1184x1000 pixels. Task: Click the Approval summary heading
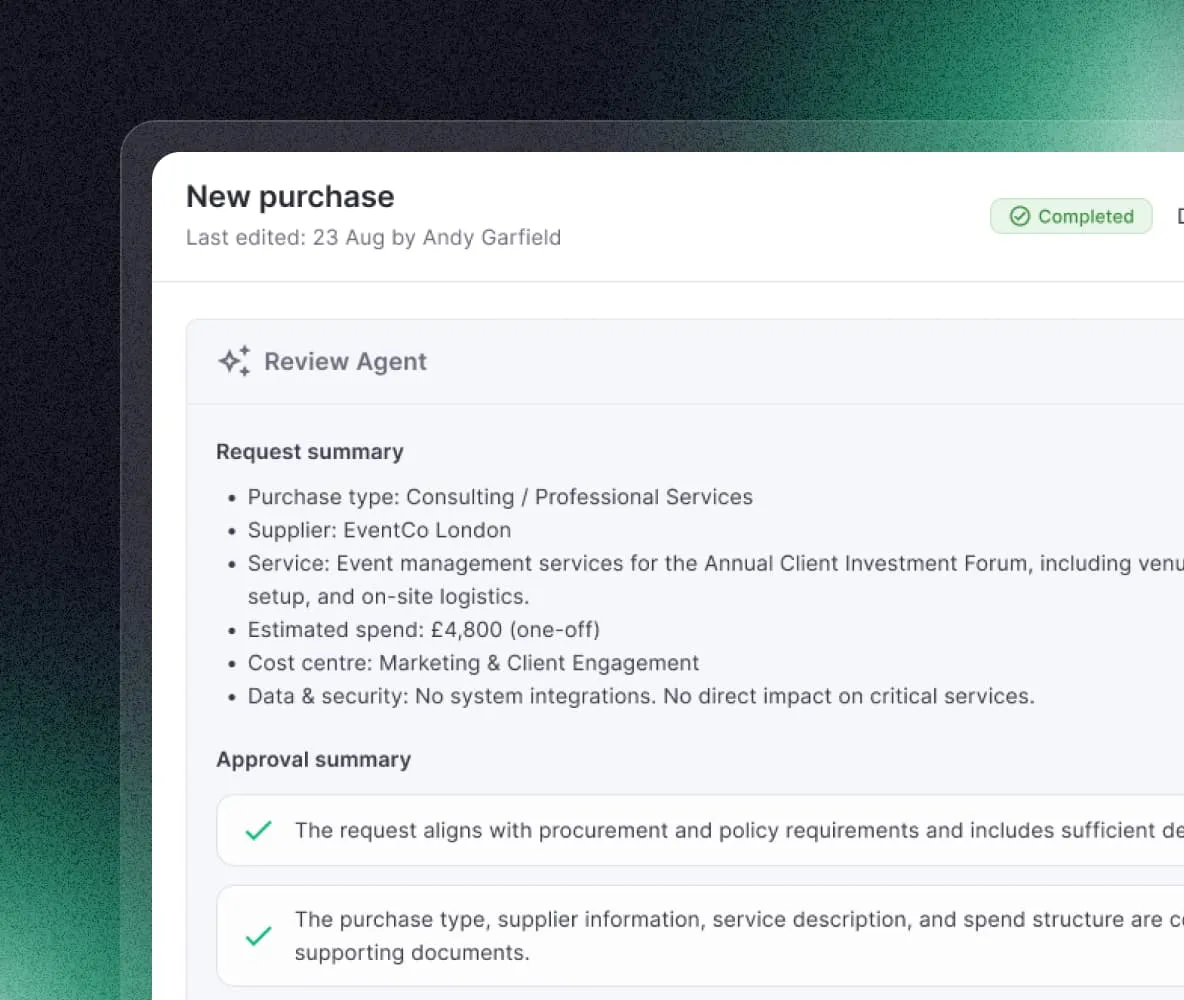[x=313, y=759]
